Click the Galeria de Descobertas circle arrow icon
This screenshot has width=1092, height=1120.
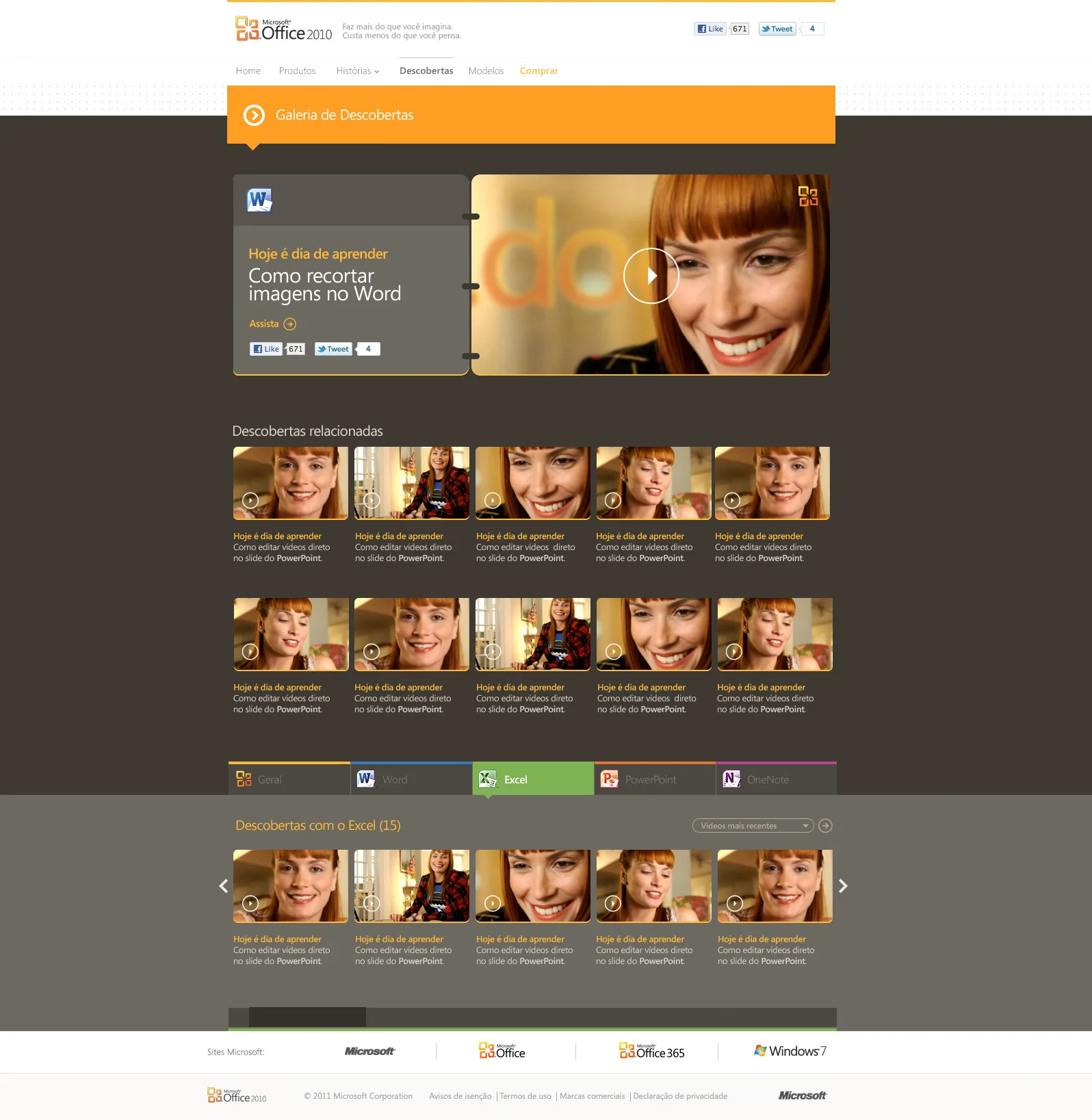[254, 115]
